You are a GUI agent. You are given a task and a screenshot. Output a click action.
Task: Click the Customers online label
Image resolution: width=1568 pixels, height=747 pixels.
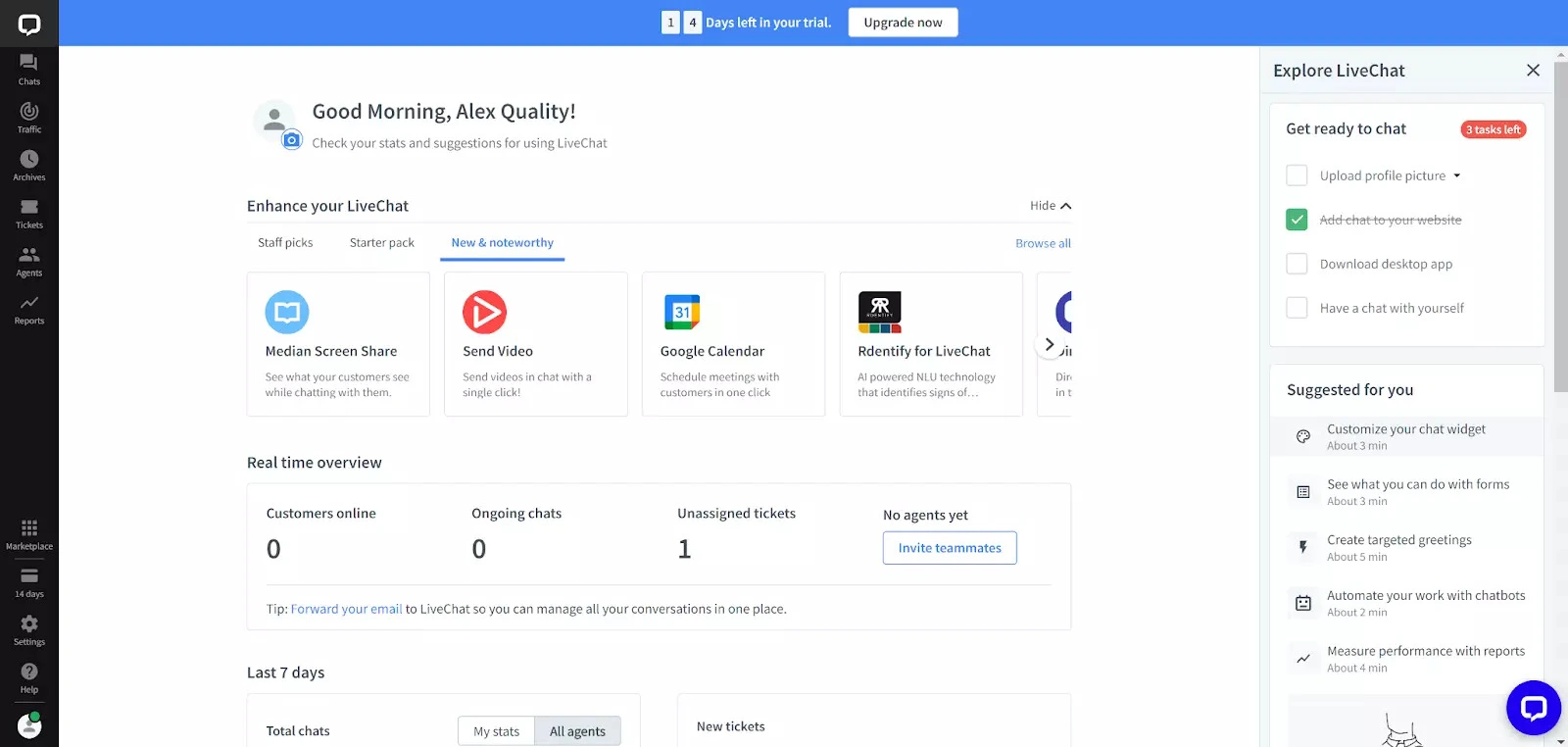coord(321,513)
